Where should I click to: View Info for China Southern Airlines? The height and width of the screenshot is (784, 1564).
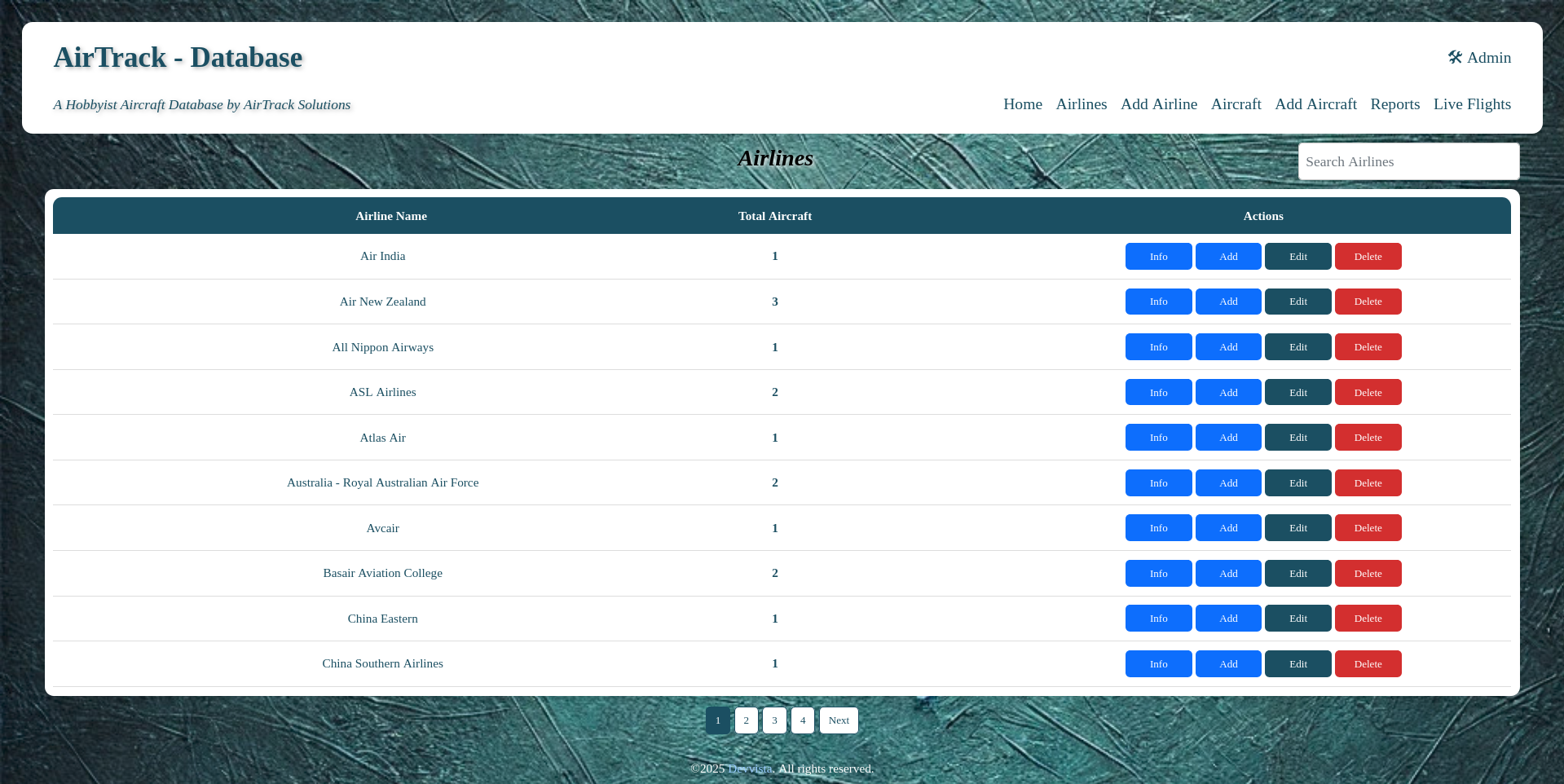[x=1158, y=663]
